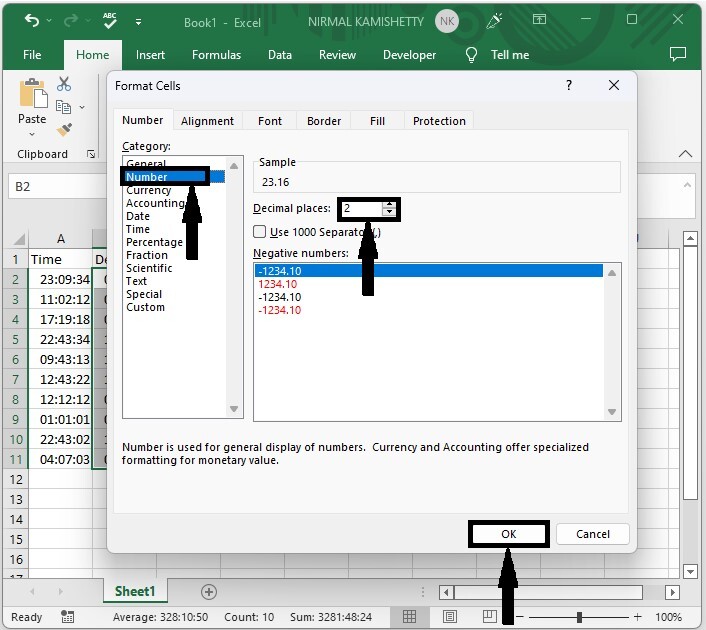The width and height of the screenshot is (706, 630).
Task: Select the Format Painter brush icon
Action: pos(64,130)
